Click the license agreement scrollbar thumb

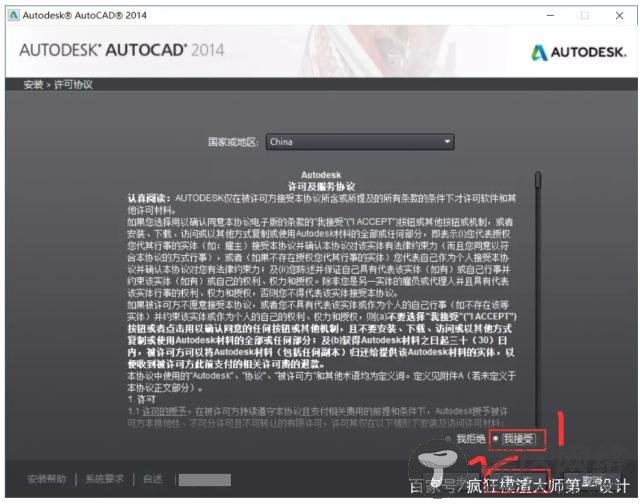coord(538,180)
